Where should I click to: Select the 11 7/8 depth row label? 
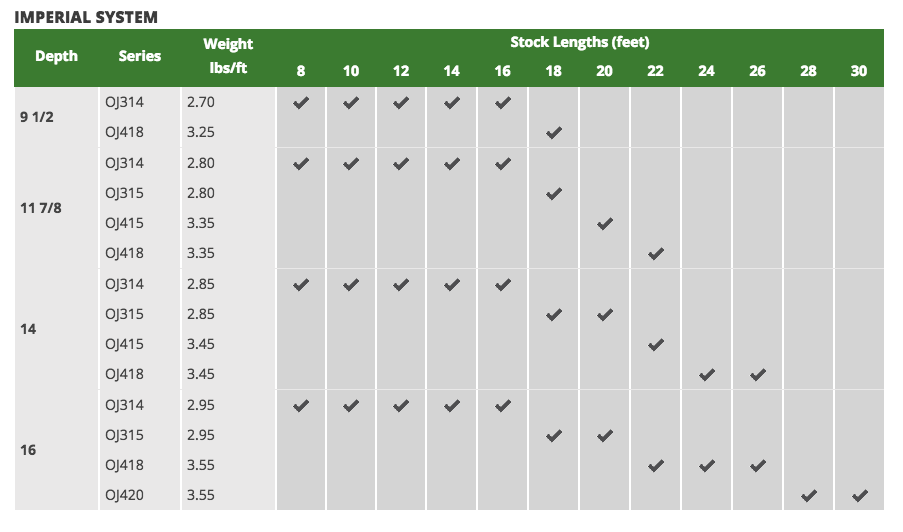(41, 208)
